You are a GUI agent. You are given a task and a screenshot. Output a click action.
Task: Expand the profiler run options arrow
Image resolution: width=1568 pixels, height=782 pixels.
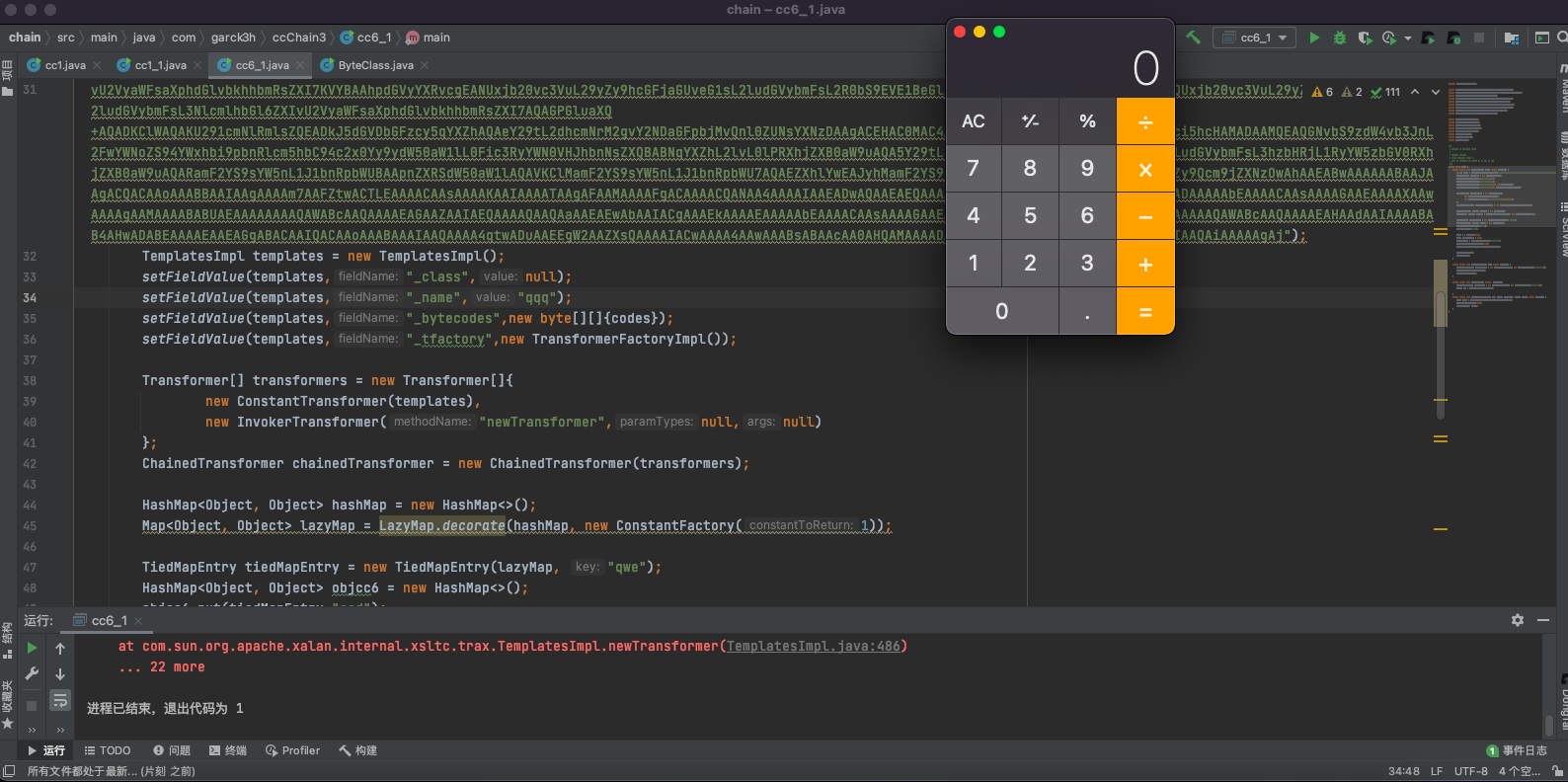[x=1407, y=39]
